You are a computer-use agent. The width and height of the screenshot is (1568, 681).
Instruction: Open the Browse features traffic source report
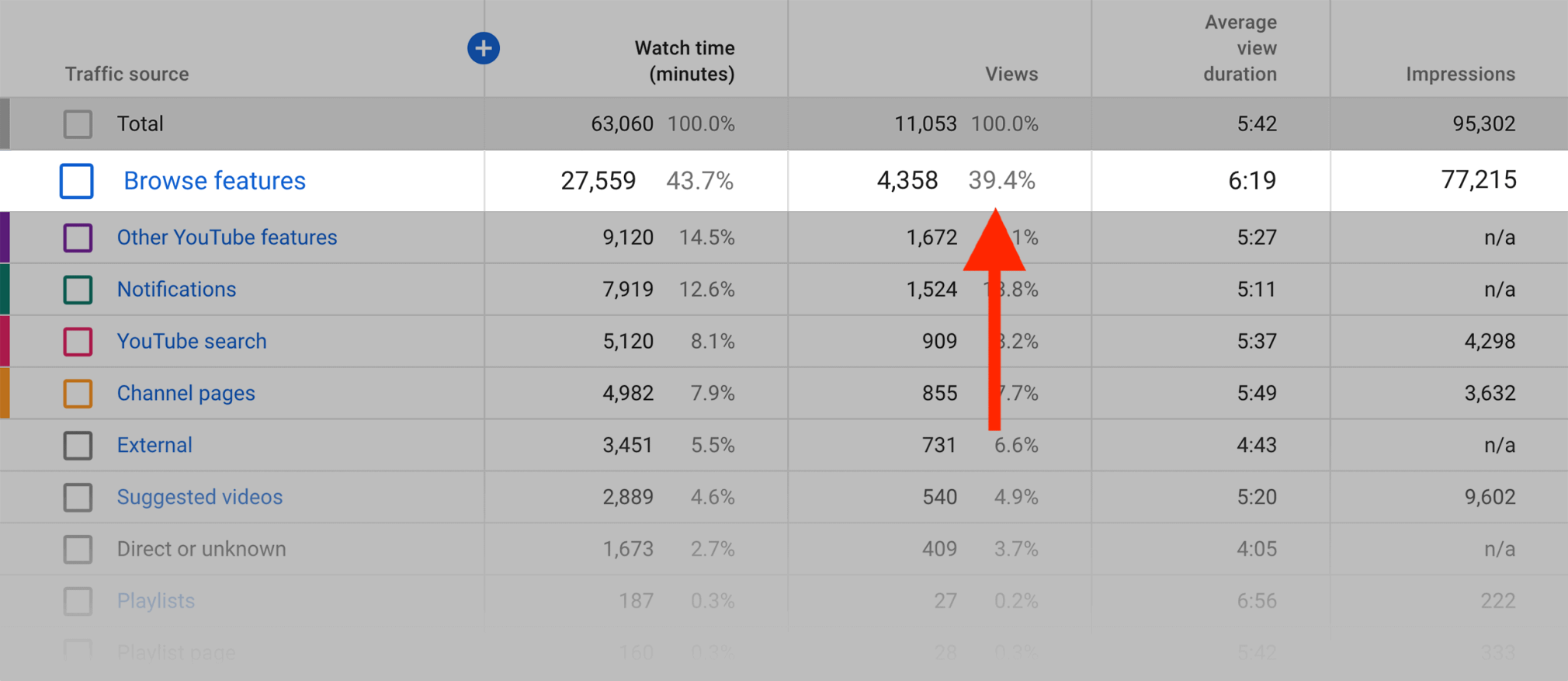point(214,180)
